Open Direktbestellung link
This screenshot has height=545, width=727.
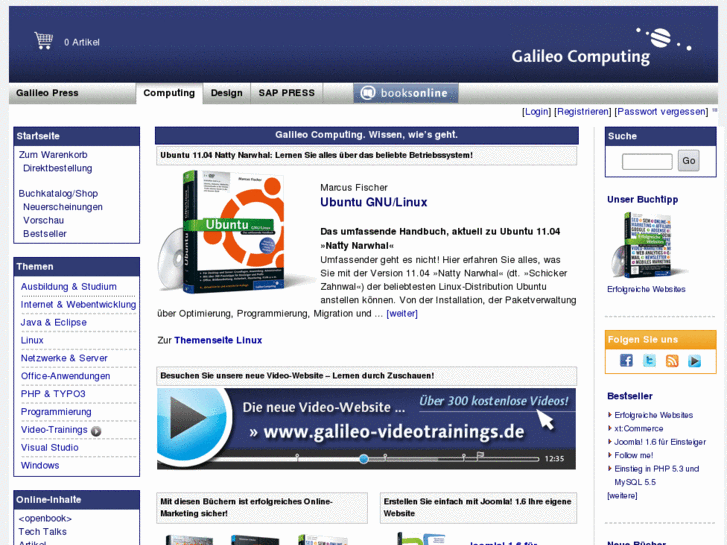pyautogui.click(x=57, y=168)
